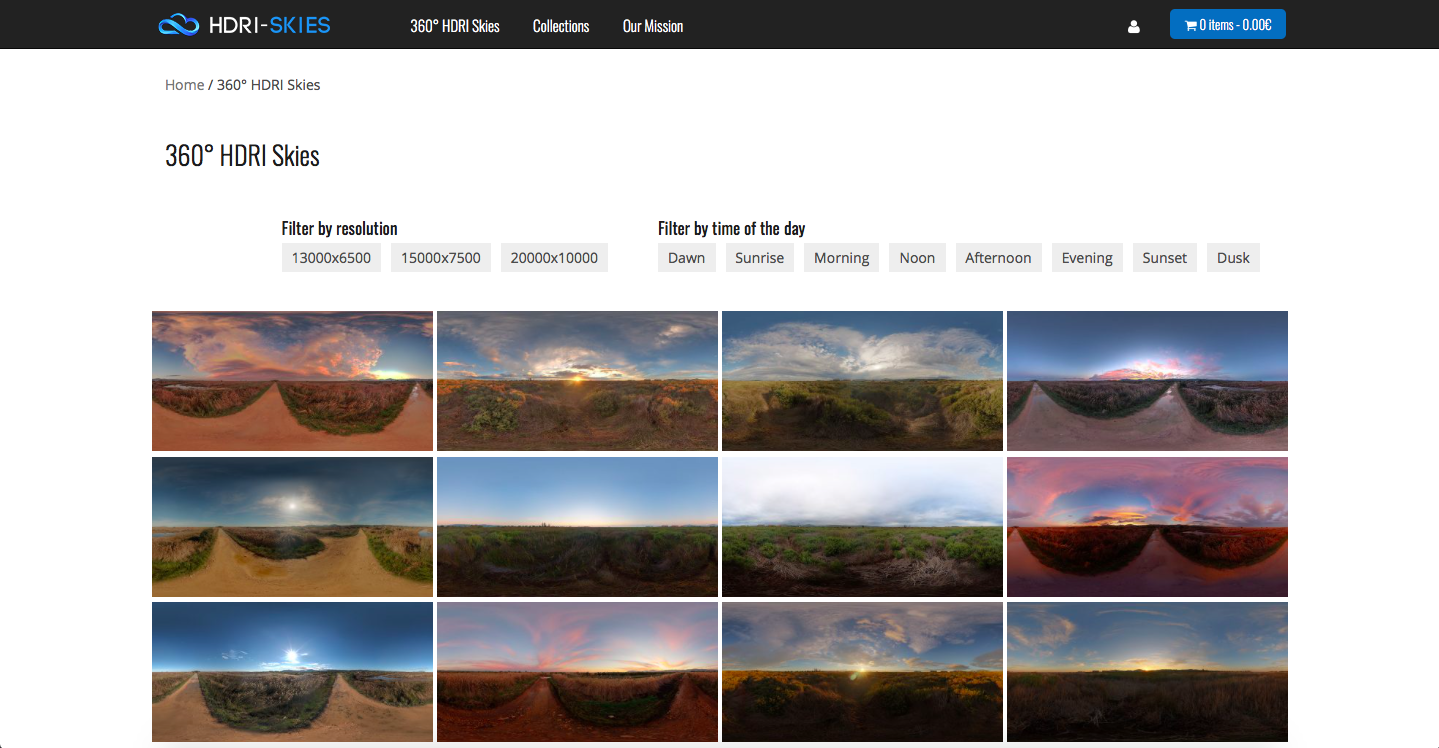Open the Our Mission menu item
1439x748 pixels.
pyautogui.click(x=653, y=26)
